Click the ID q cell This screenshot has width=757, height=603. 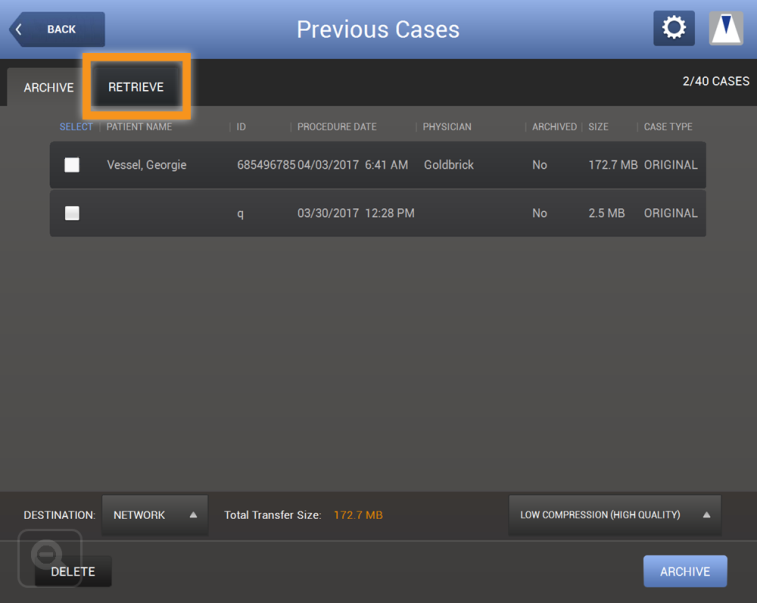(240, 214)
